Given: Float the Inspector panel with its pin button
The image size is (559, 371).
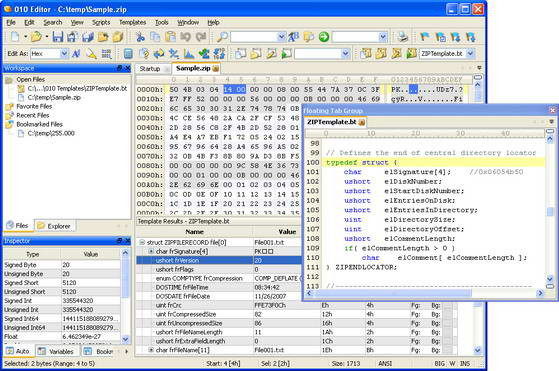Looking at the screenshot, I should [119, 241].
